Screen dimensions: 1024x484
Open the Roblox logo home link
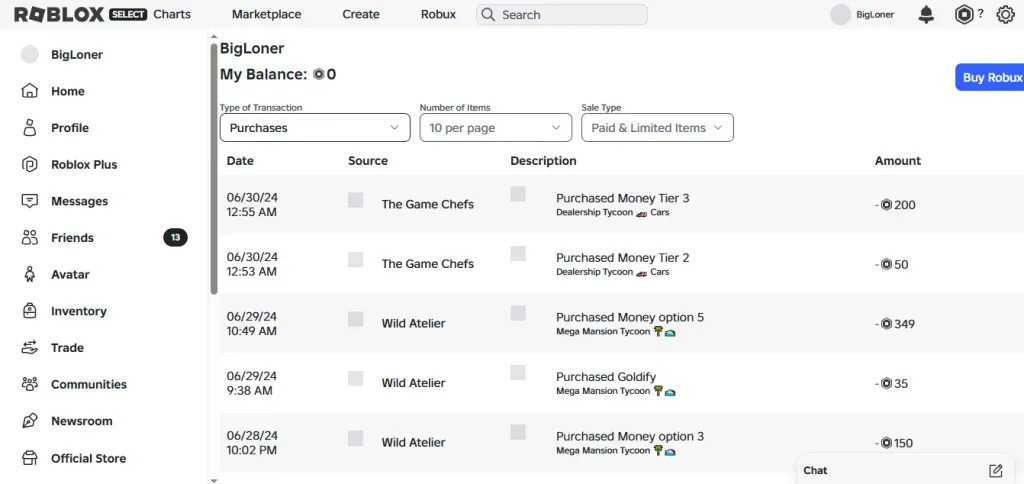pos(59,14)
